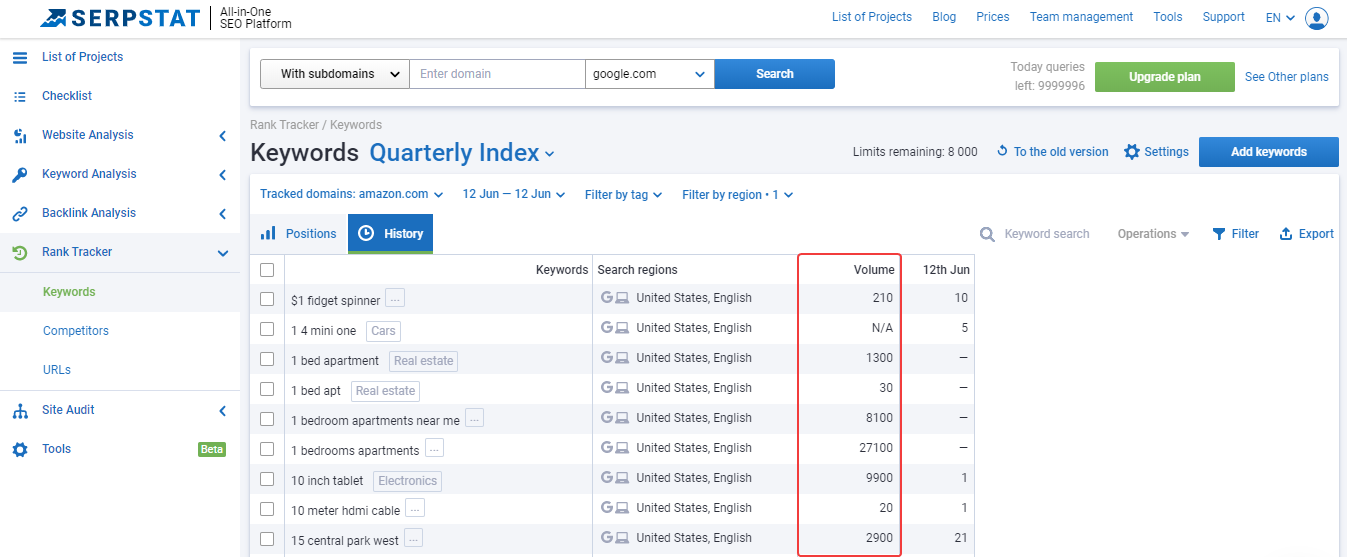Click the Enter domain input field
1347x557 pixels.
tap(497, 74)
